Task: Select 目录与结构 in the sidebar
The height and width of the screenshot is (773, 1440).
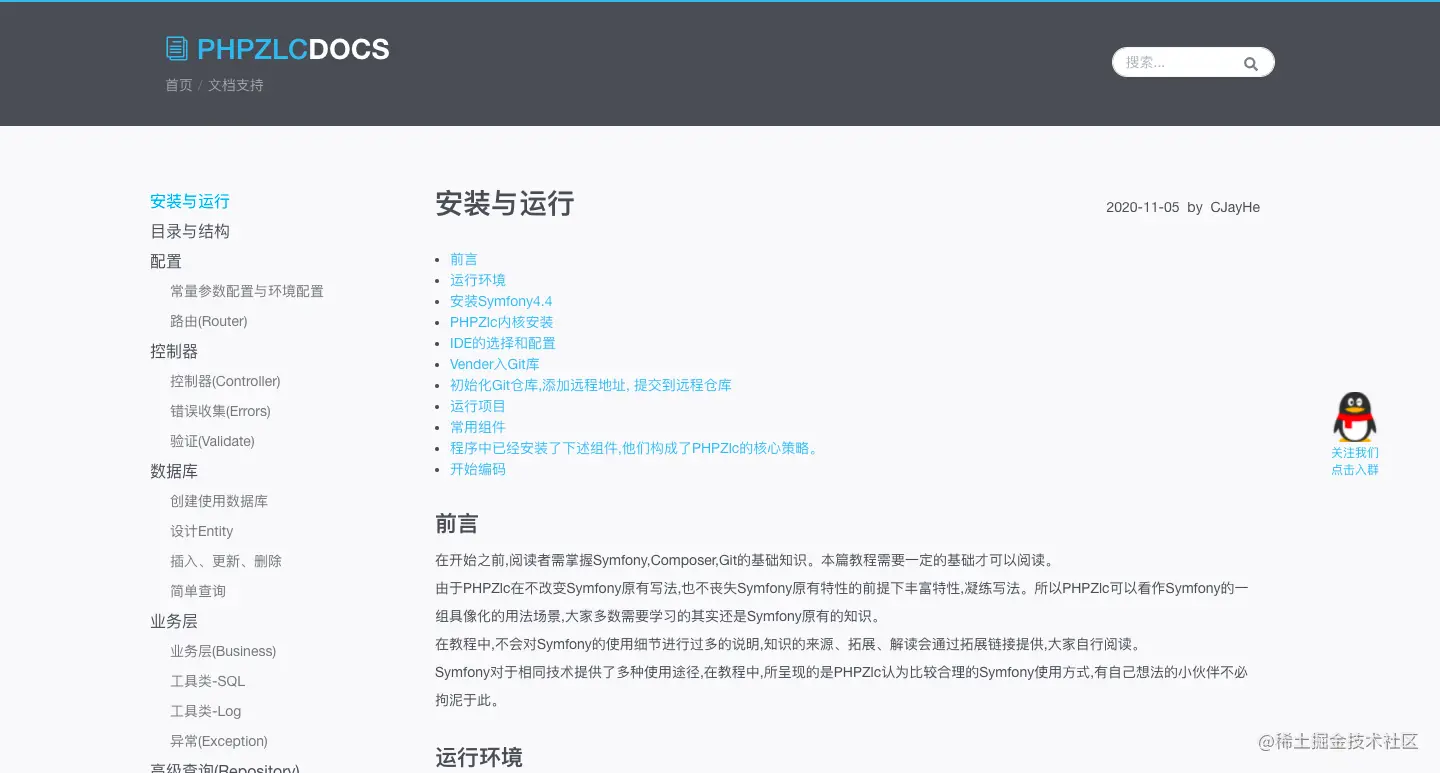Action: coord(189,231)
